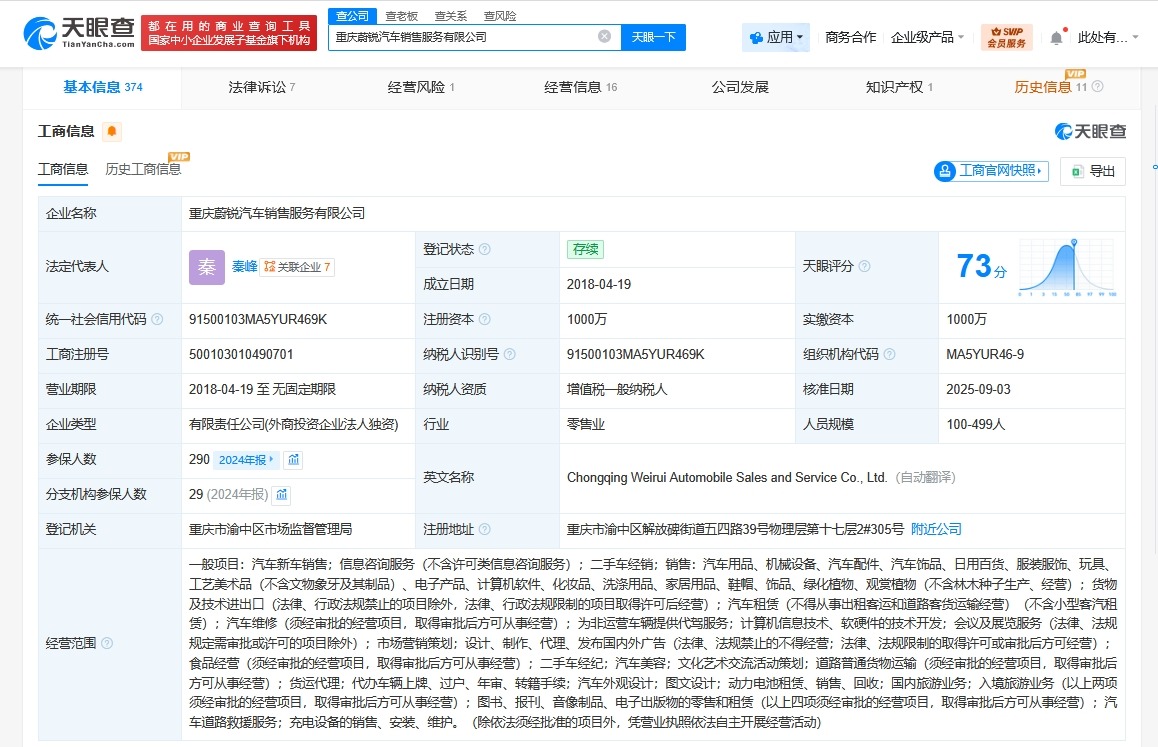Click the Tianyancha logo icon

tap(38, 33)
